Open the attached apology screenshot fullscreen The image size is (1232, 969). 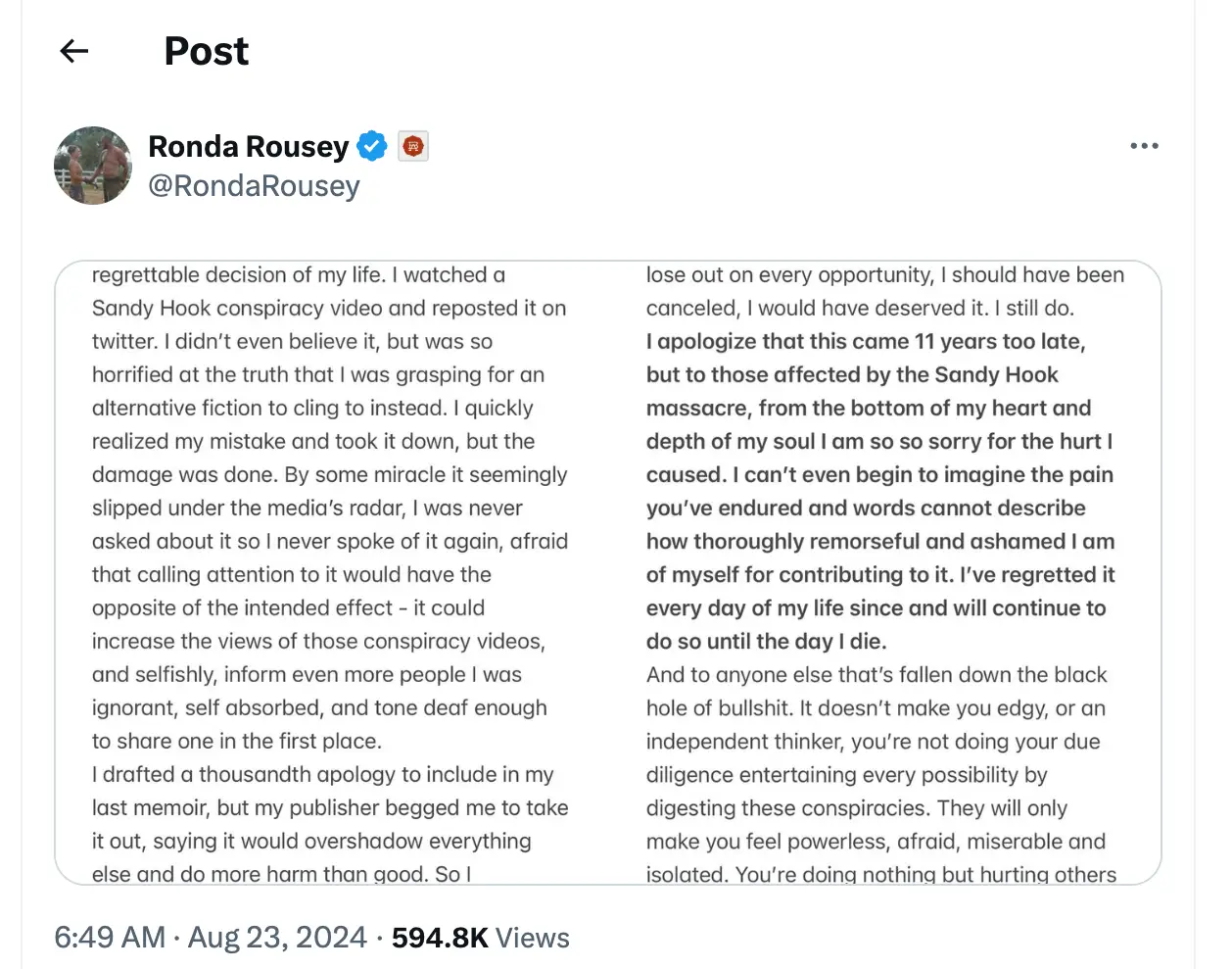point(607,568)
